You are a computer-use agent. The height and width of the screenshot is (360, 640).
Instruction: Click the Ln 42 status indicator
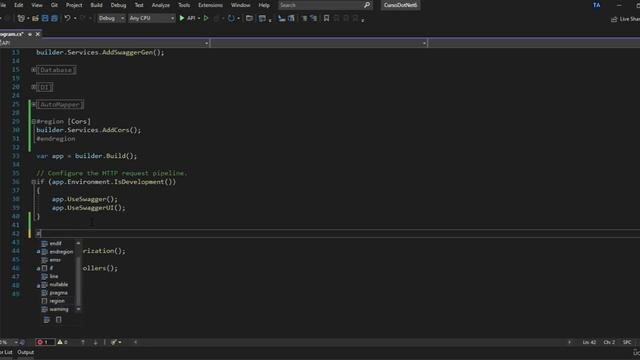pyautogui.click(x=589, y=342)
